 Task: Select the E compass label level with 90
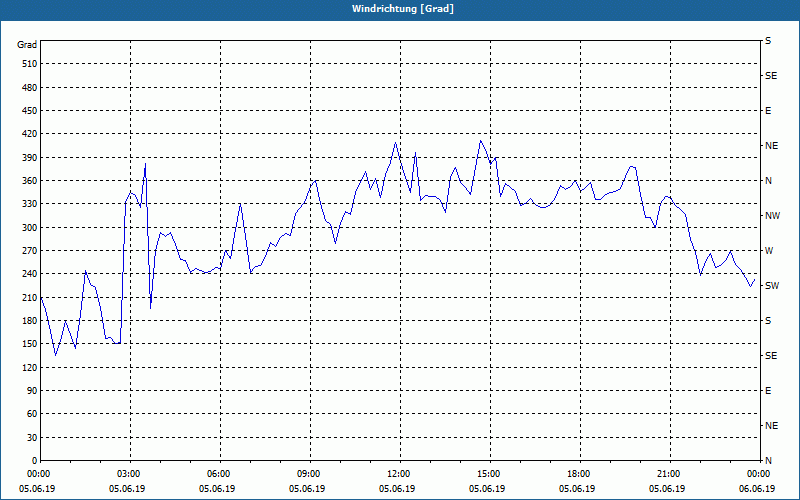click(768, 391)
